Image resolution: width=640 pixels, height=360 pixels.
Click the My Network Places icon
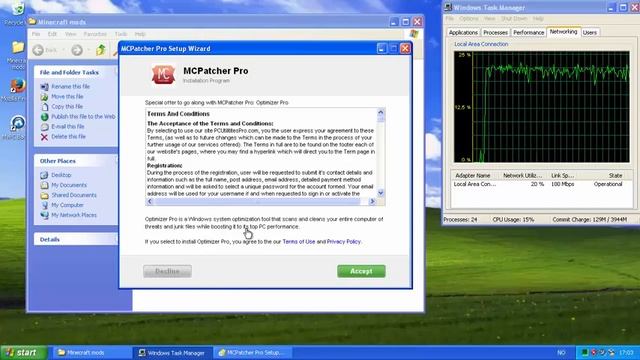pyautogui.click(x=44, y=215)
